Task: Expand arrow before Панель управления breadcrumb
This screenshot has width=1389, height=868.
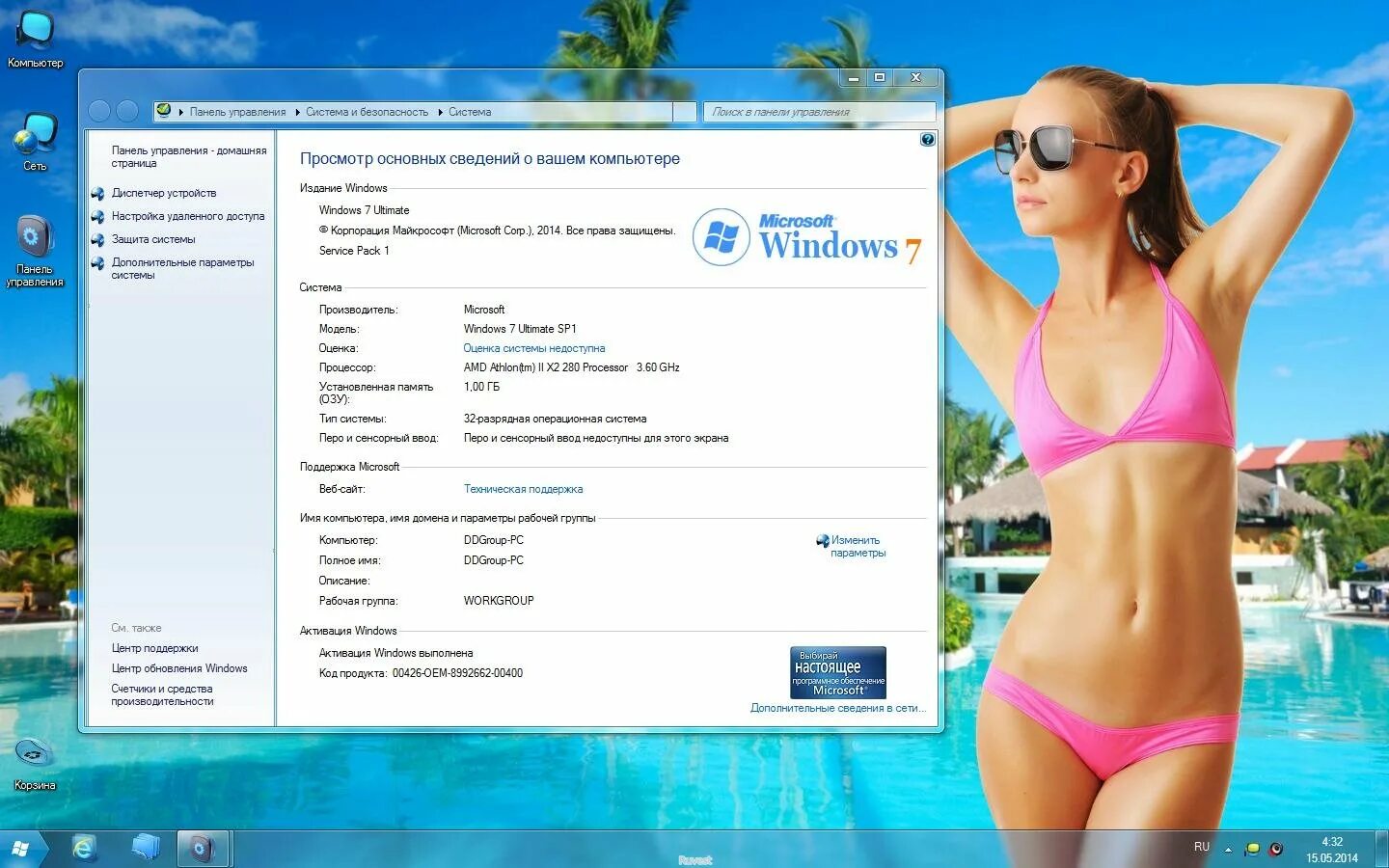Action: tap(181, 112)
